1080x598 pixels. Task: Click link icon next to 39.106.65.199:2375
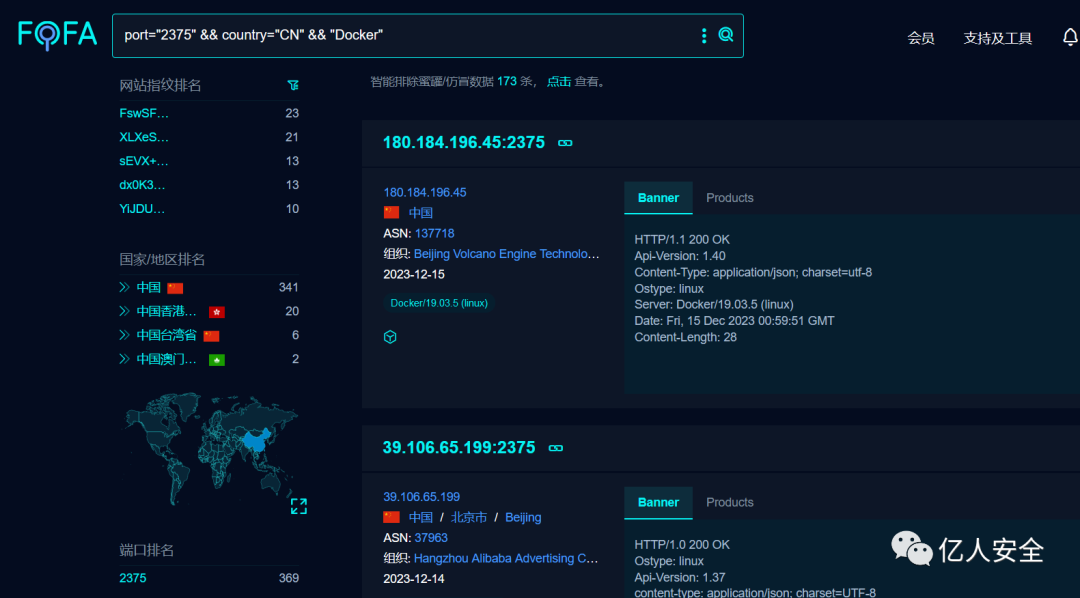tap(555, 448)
